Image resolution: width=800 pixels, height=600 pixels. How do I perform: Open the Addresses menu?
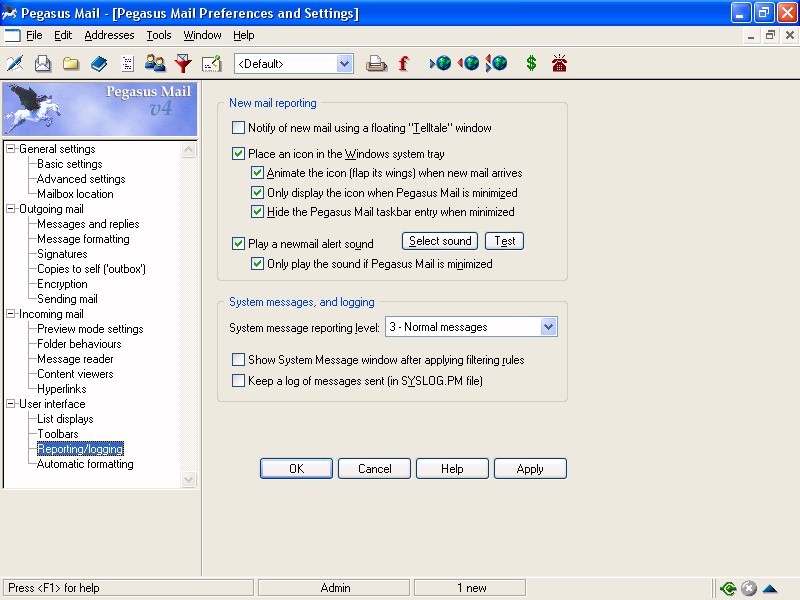pos(109,35)
